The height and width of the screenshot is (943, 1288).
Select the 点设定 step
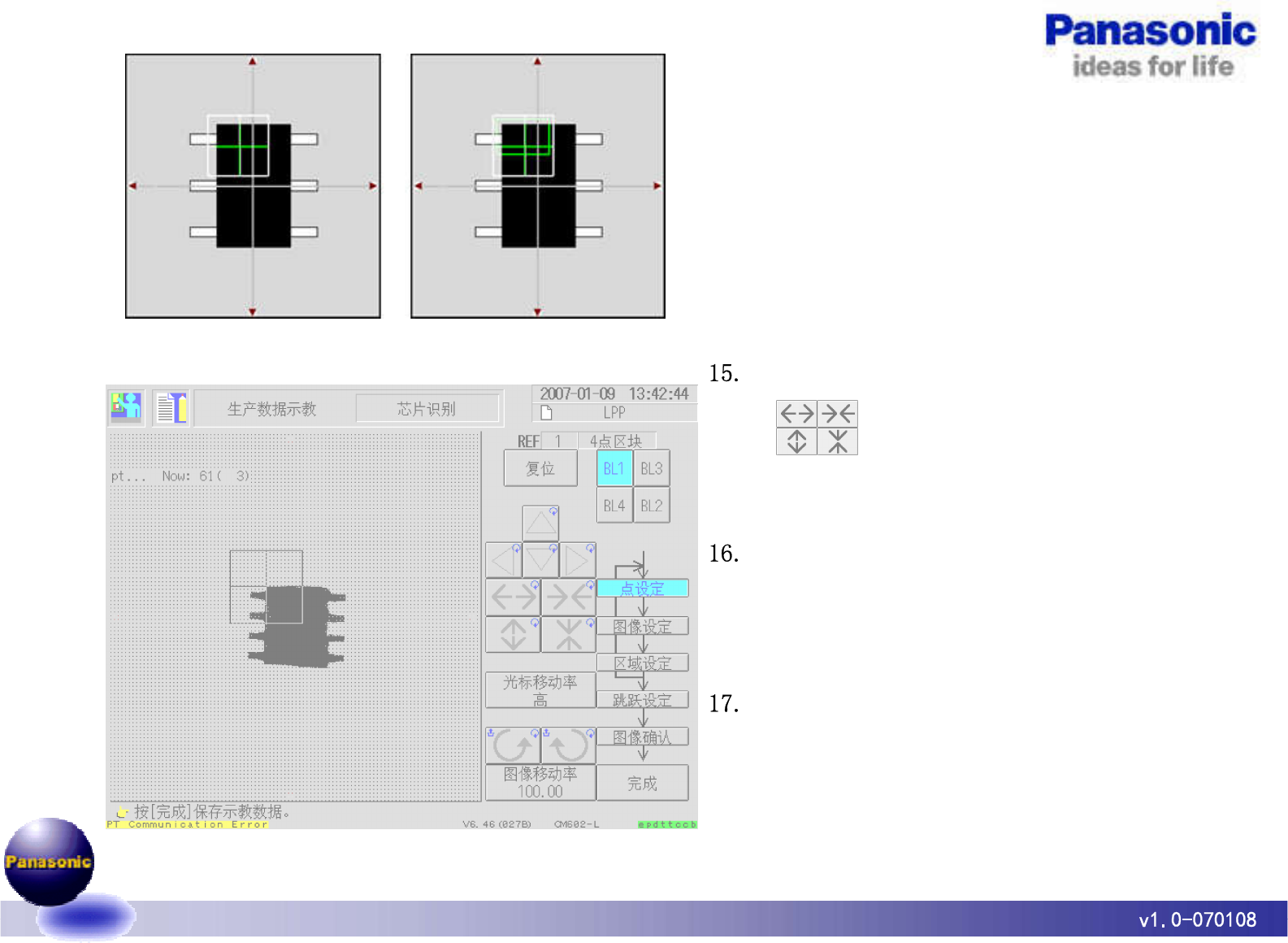click(x=643, y=589)
